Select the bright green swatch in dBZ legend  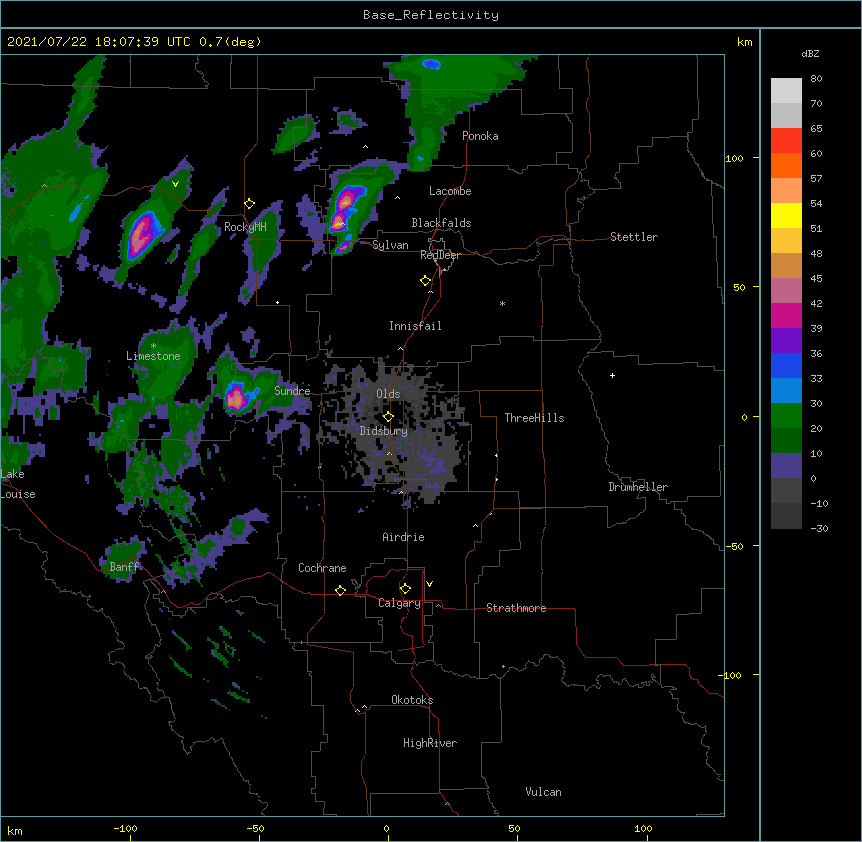pos(786,416)
